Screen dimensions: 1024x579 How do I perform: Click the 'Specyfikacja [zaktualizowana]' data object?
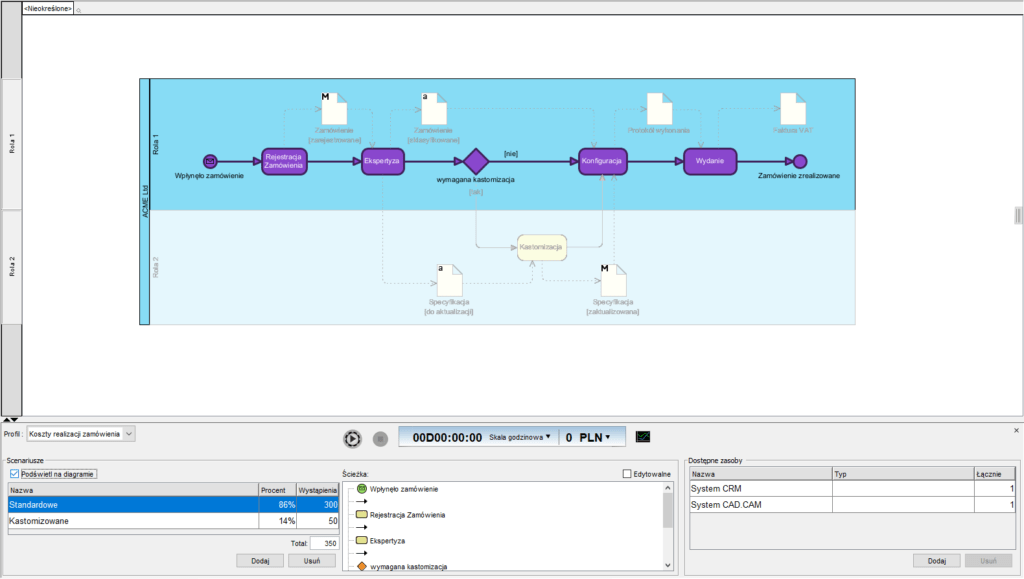613,281
